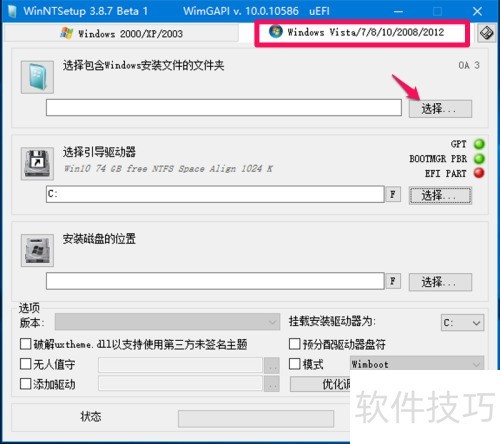Focus the Windows installation files path field
The height and width of the screenshot is (444, 500).
tap(224, 107)
